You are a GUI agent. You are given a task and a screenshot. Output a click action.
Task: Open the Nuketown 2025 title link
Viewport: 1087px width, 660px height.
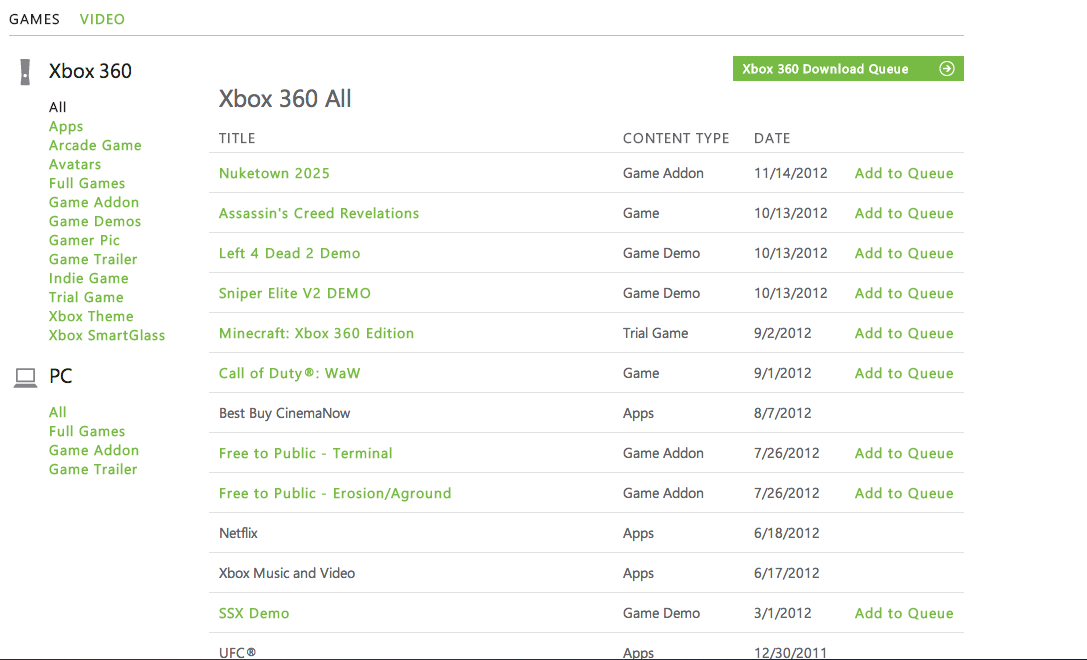274,174
